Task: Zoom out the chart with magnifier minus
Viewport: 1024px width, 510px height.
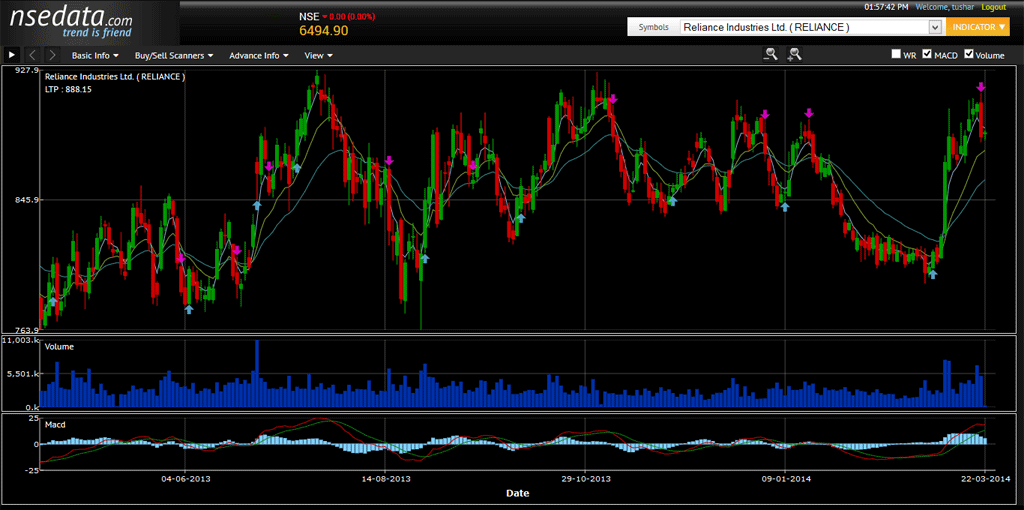Action: point(771,55)
